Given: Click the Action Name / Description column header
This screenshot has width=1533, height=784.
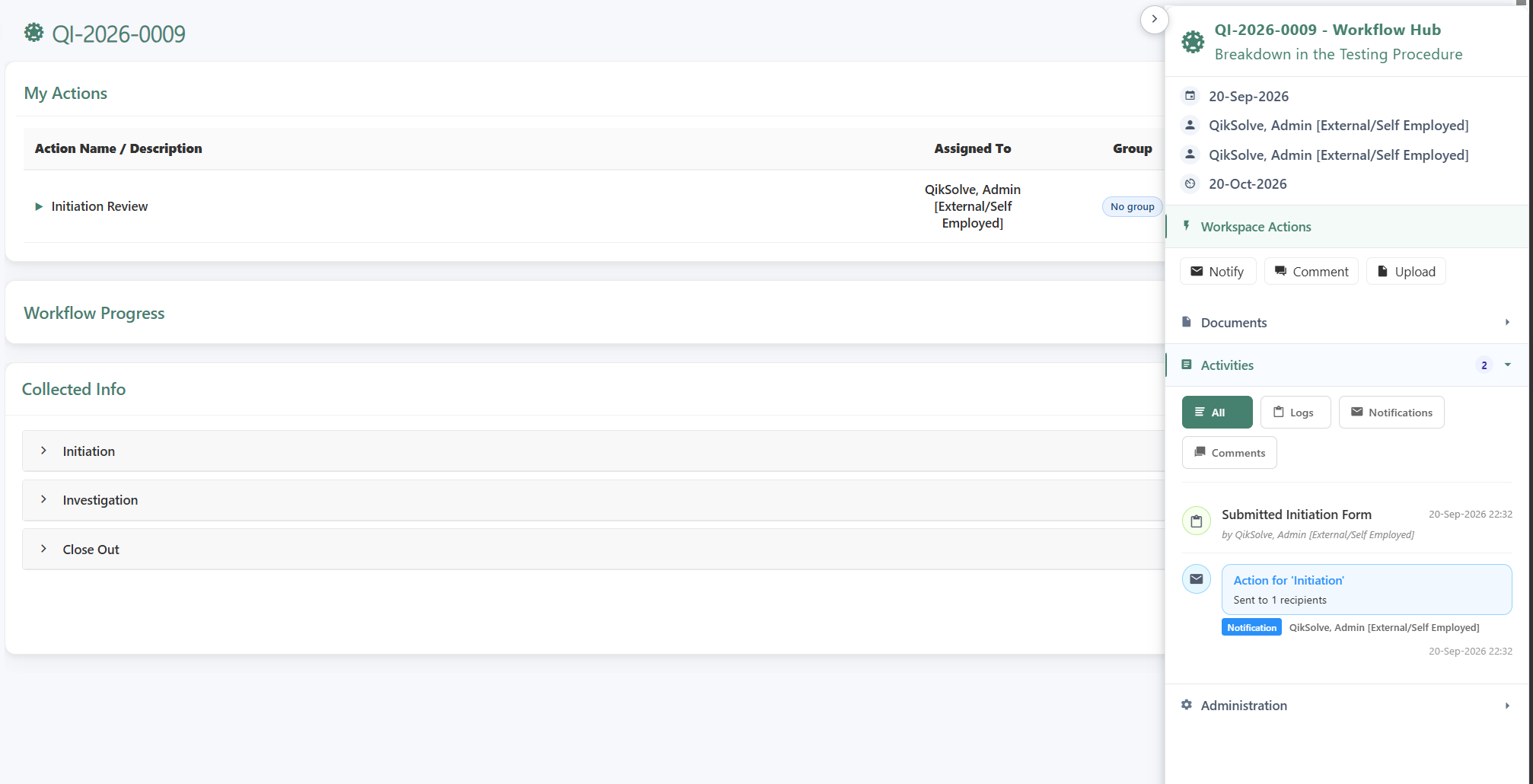Looking at the screenshot, I should 118,148.
